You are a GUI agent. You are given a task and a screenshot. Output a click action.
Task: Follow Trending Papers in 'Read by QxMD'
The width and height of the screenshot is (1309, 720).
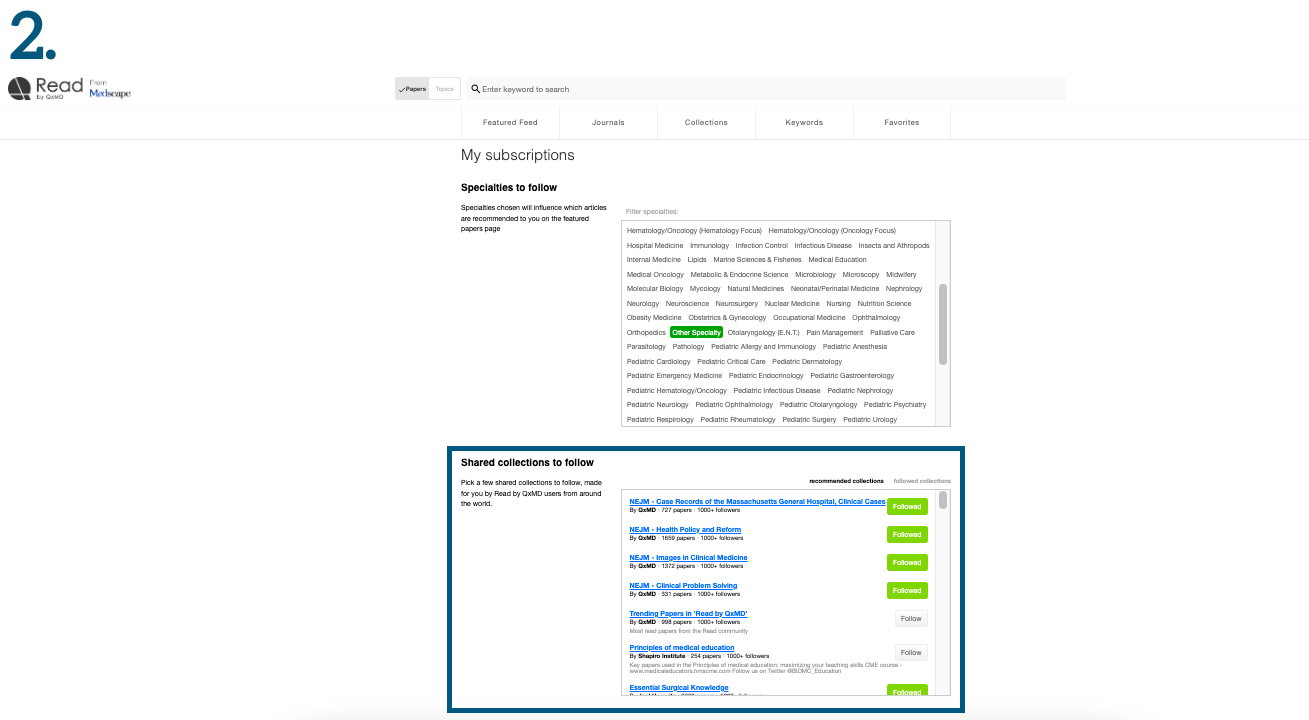click(x=911, y=618)
